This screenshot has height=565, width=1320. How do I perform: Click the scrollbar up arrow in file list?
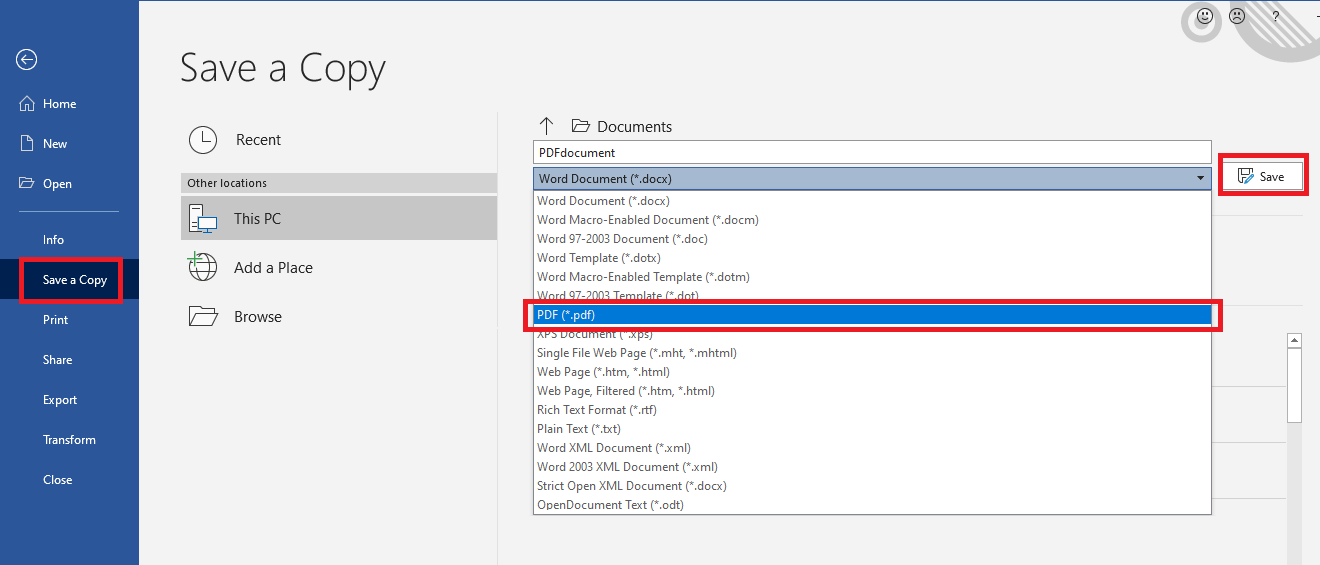(x=1295, y=341)
